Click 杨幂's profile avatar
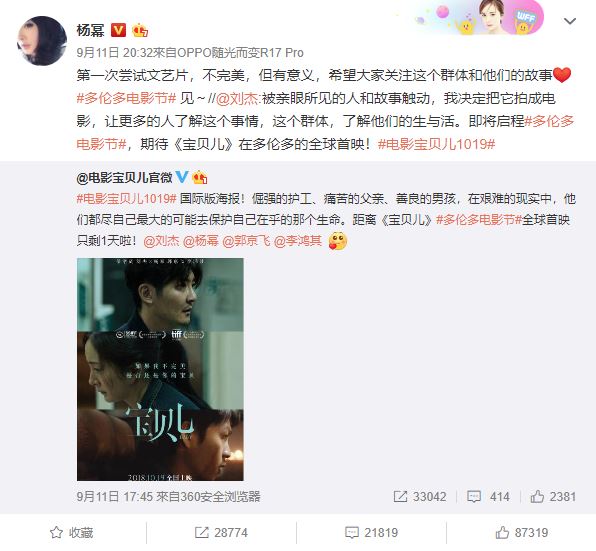596x551 pixels. tap(42, 41)
